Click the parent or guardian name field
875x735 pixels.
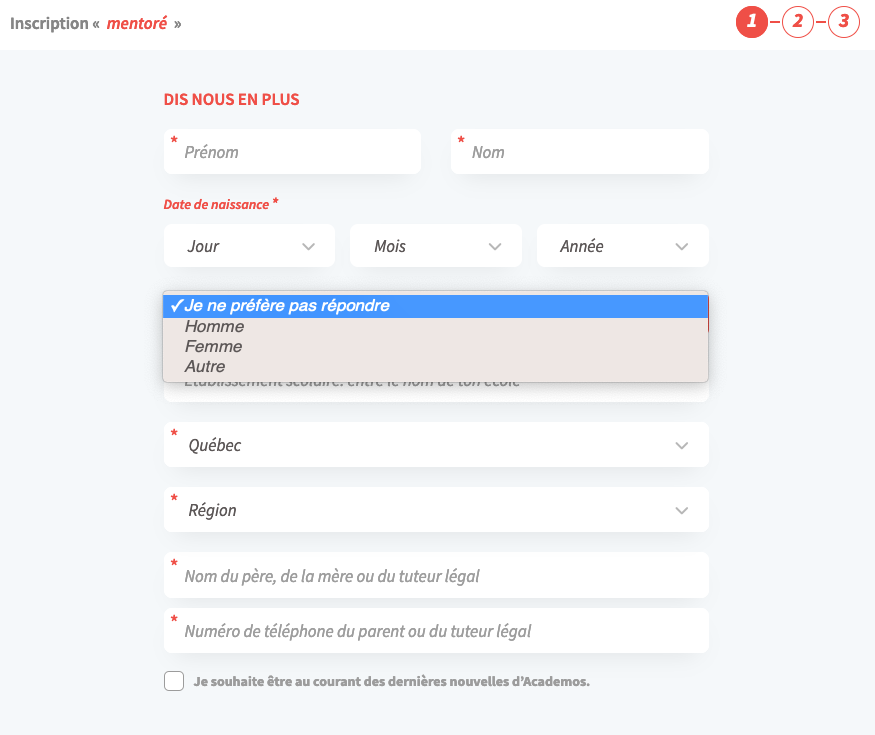click(x=436, y=576)
